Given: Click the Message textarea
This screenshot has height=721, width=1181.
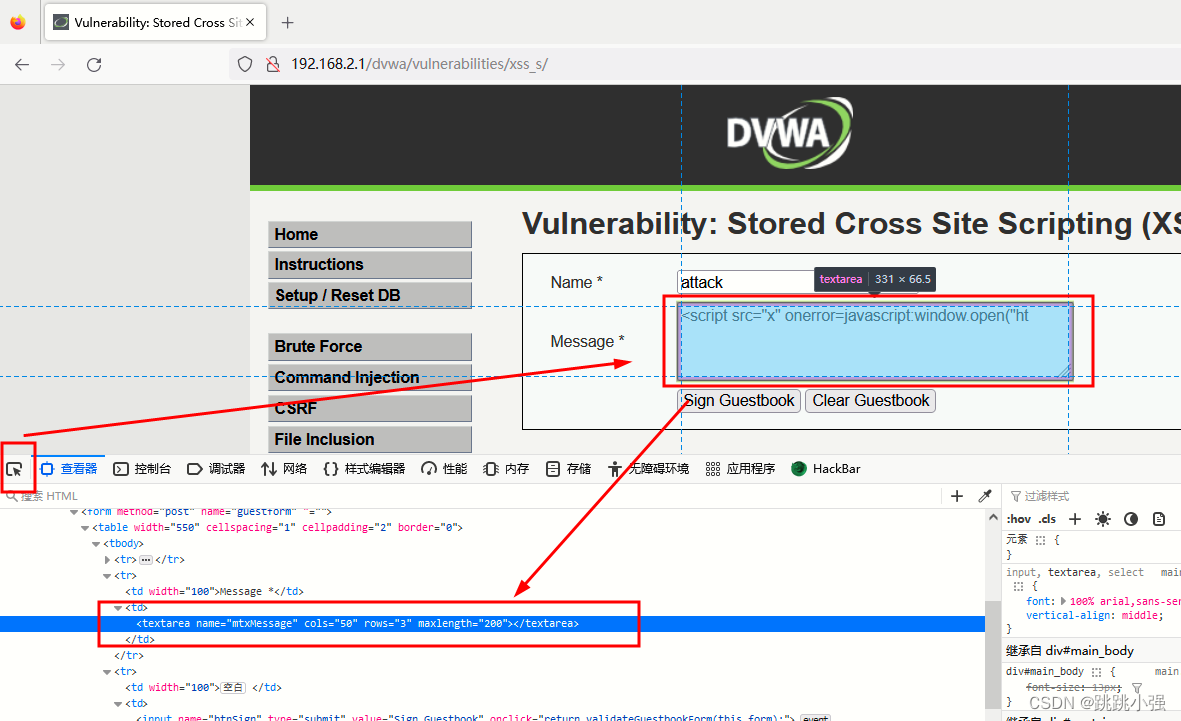Looking at the screenshot, I should [x=874, y=341].
